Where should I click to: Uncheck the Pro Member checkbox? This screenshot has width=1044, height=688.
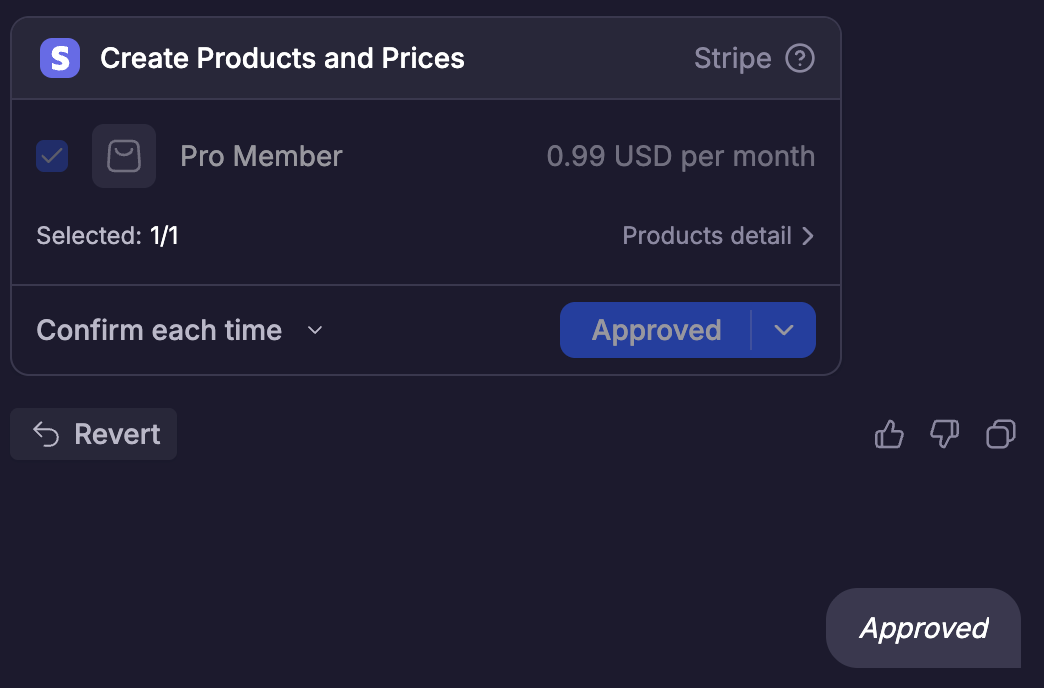coord(52,156)
